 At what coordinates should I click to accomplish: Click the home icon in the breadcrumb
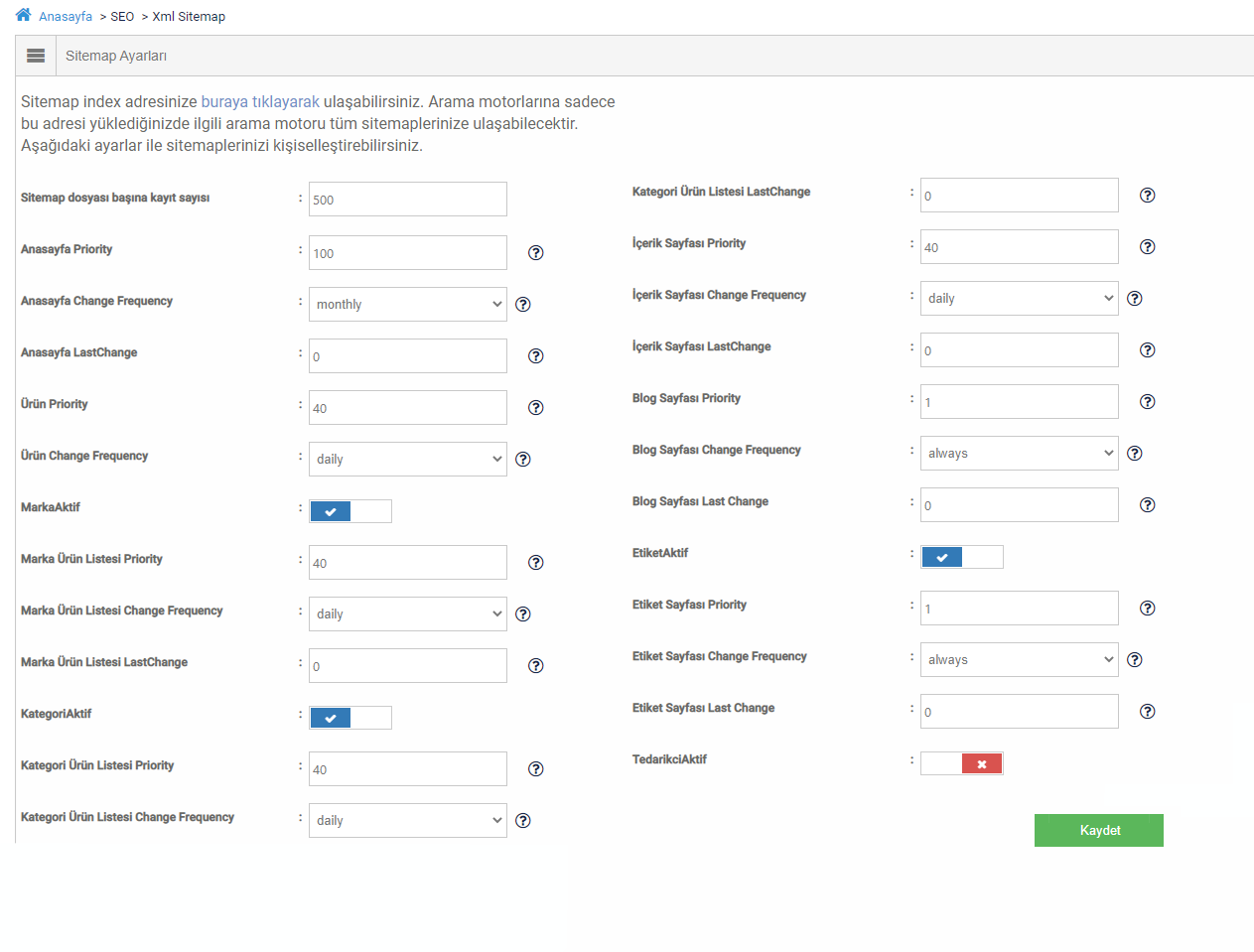click(x=22, y=15)
